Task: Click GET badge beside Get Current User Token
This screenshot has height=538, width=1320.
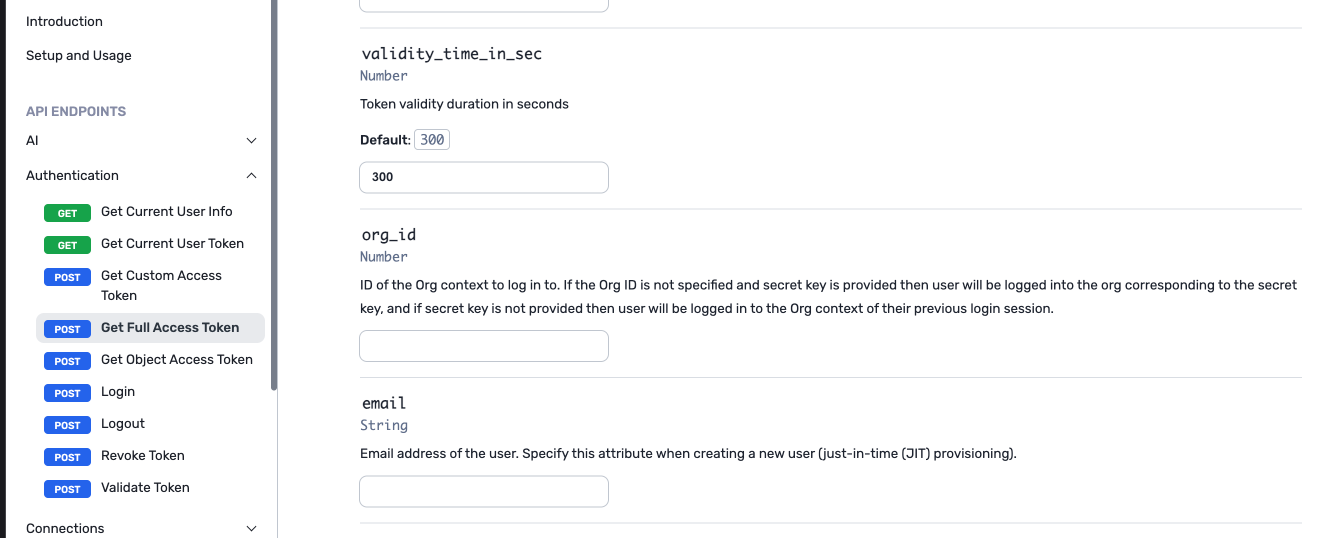Action: point(67,245)
